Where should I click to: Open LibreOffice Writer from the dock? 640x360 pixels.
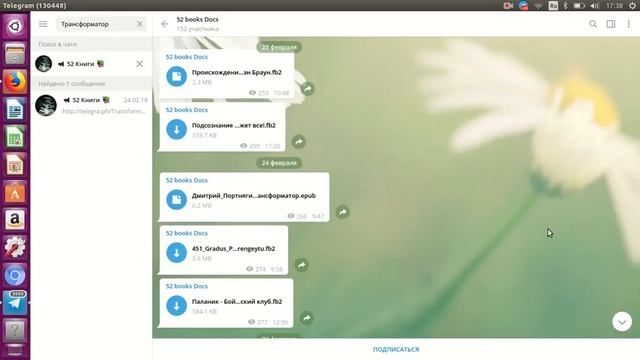click(x=15, y=109)
